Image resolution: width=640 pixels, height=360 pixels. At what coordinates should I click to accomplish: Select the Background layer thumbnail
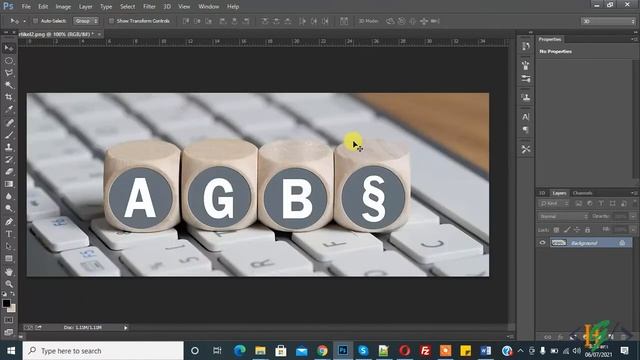[558, 243]
